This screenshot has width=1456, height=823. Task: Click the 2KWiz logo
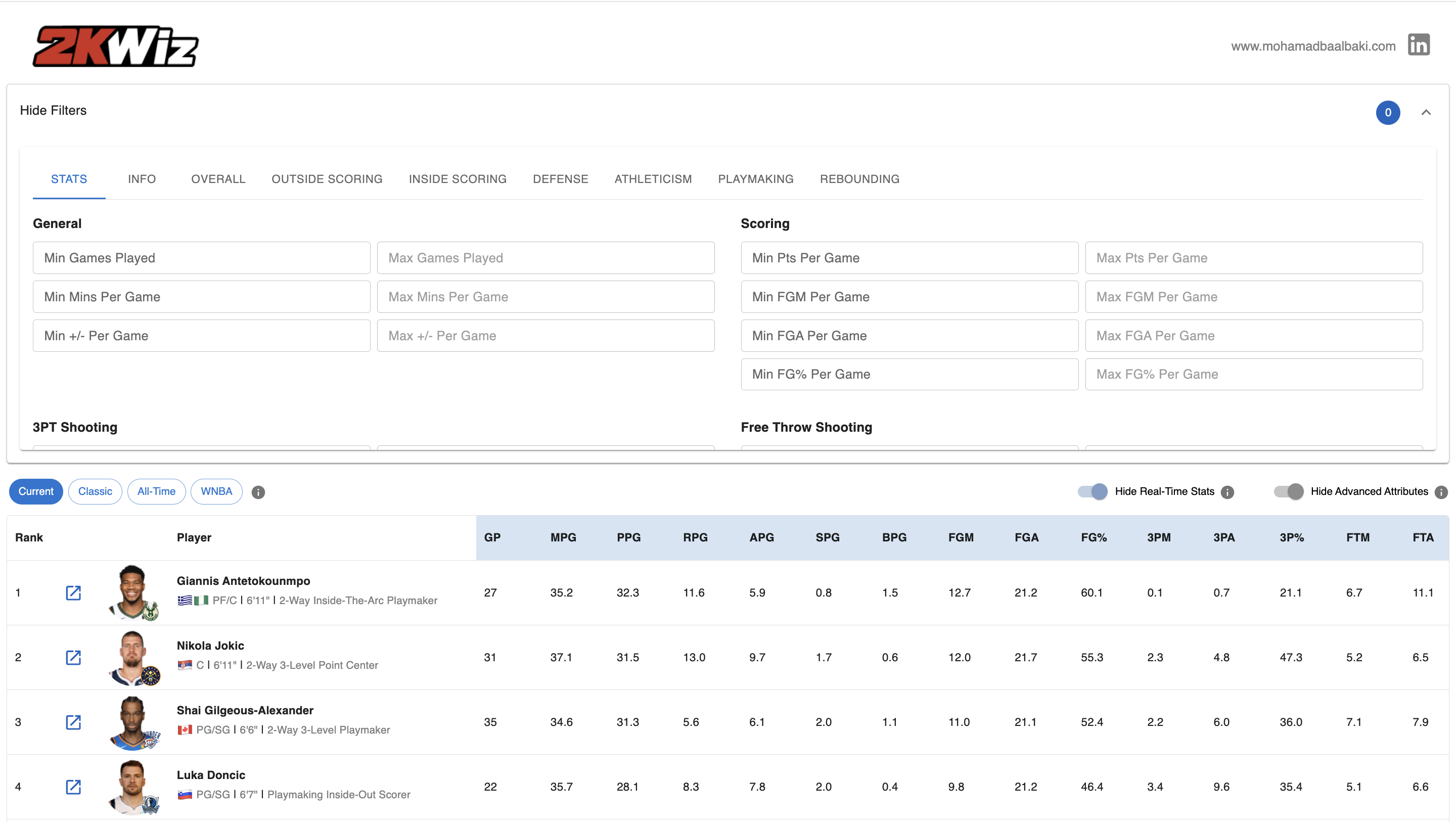[x=115, y=47]
